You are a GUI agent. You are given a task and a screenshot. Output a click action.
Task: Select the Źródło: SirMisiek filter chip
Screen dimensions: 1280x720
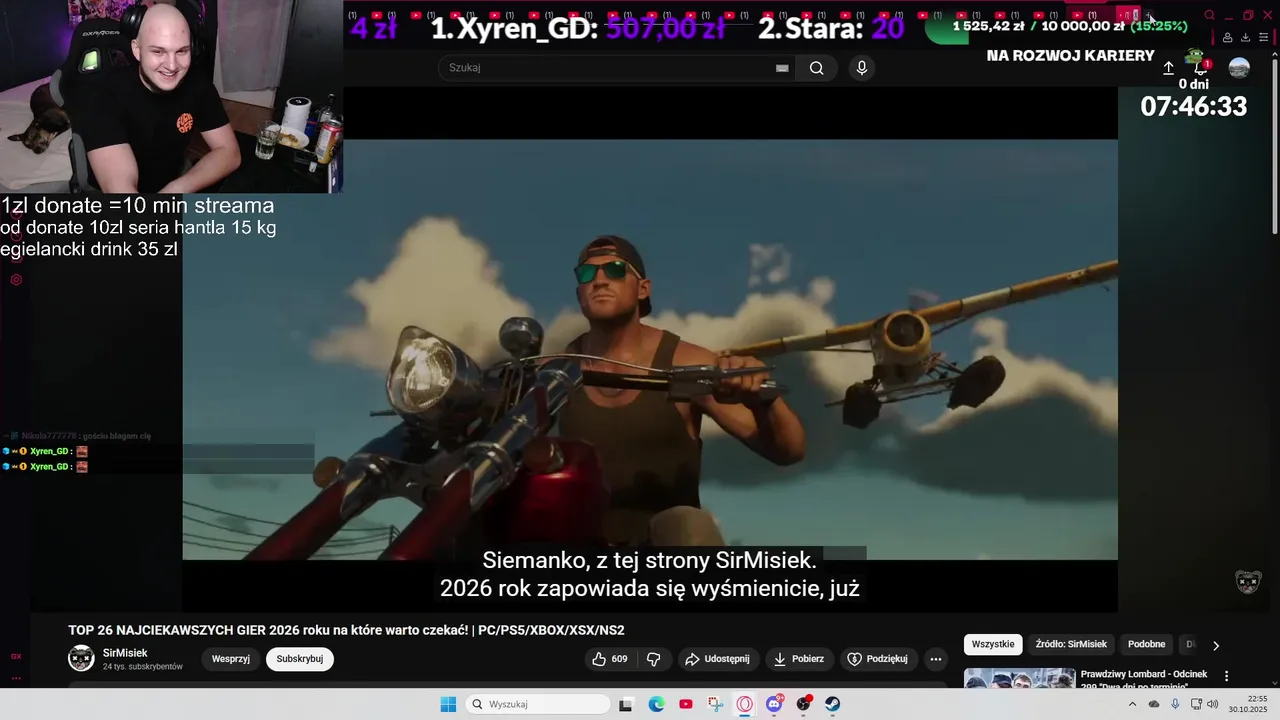1071,644
